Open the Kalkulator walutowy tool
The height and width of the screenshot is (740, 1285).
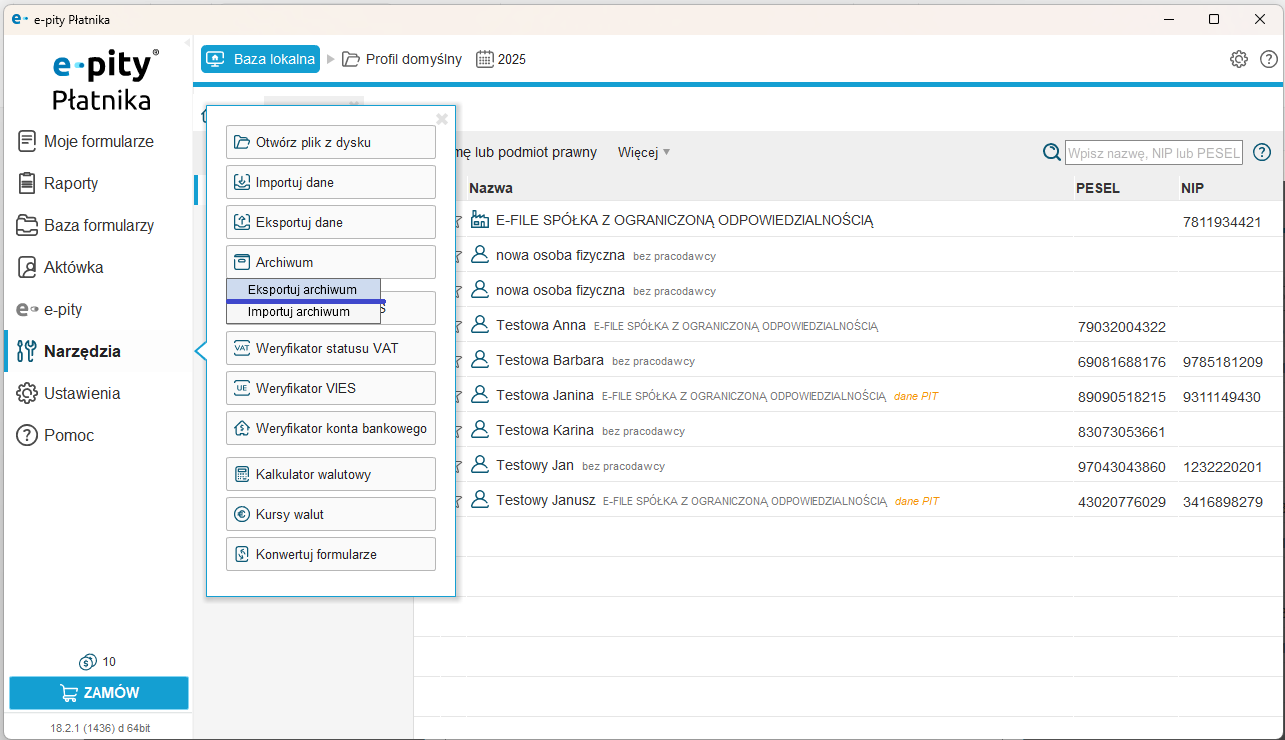pyautogui.click(x=331, y=474)
